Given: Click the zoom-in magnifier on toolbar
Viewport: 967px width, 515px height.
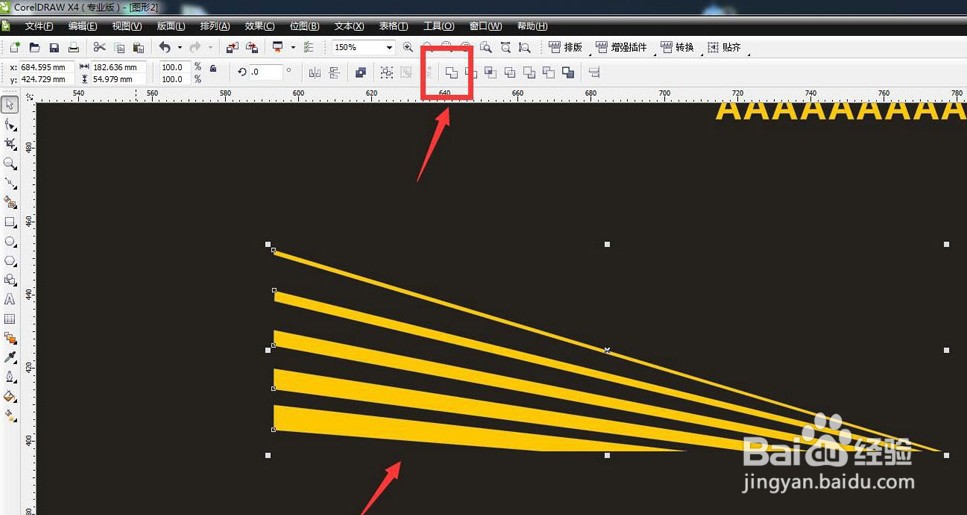Looking at the screenshot, I should pyautogui.click(x=408, y=47).
